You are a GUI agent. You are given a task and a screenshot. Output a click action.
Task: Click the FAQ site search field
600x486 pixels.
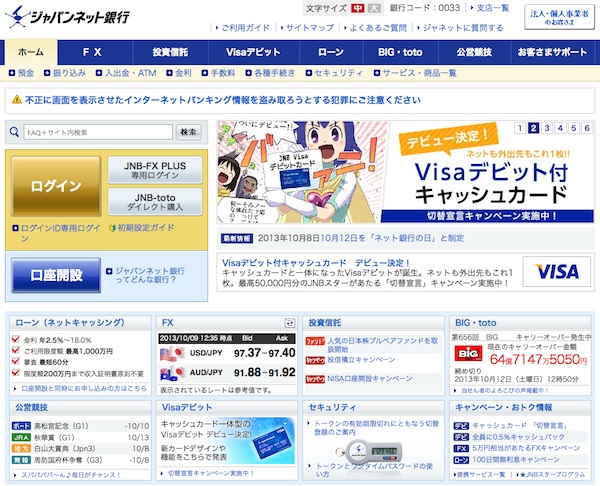pos(95,132)
